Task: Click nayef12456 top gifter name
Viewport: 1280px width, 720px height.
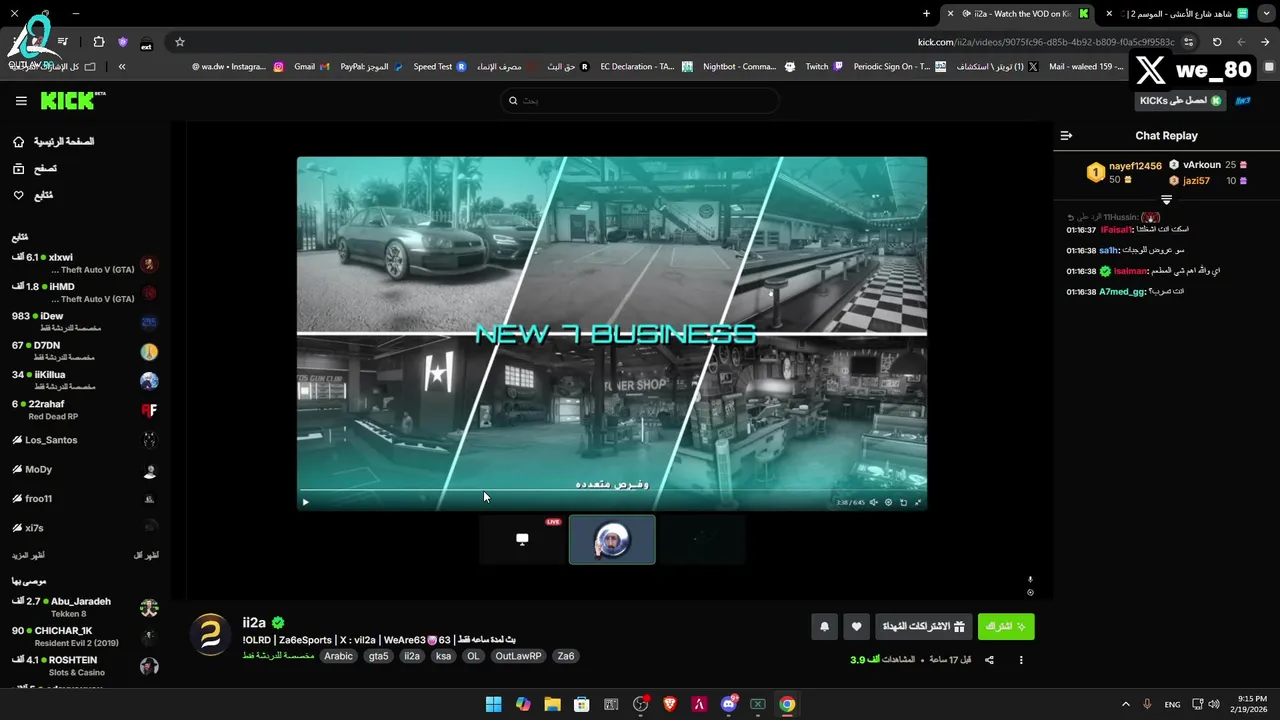Action: pyautogui.click(x=1135, y=166)
